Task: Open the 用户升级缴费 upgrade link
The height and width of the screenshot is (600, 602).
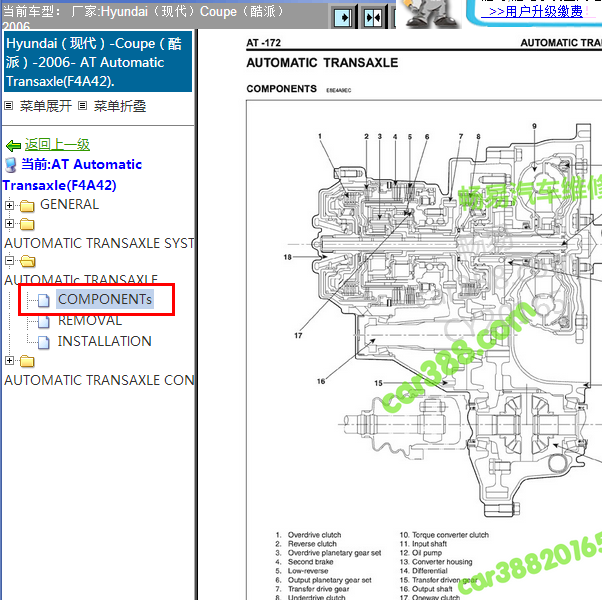Action: (x=536, y=12)
